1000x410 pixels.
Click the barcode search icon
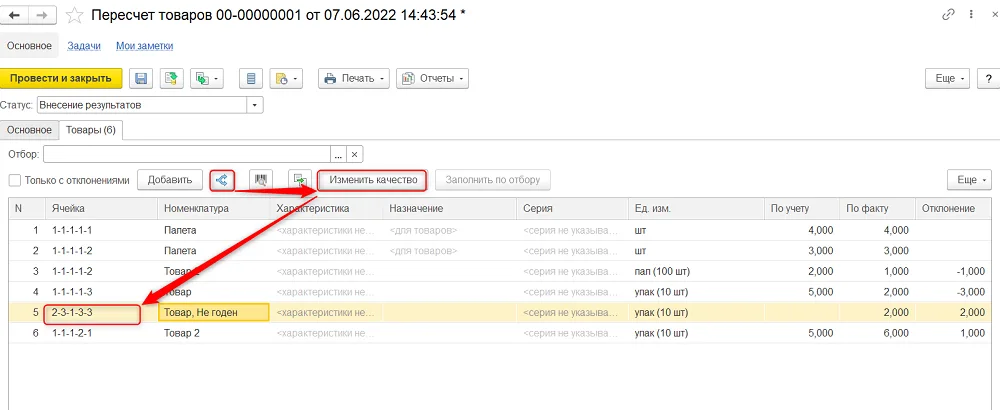point(260,180)
